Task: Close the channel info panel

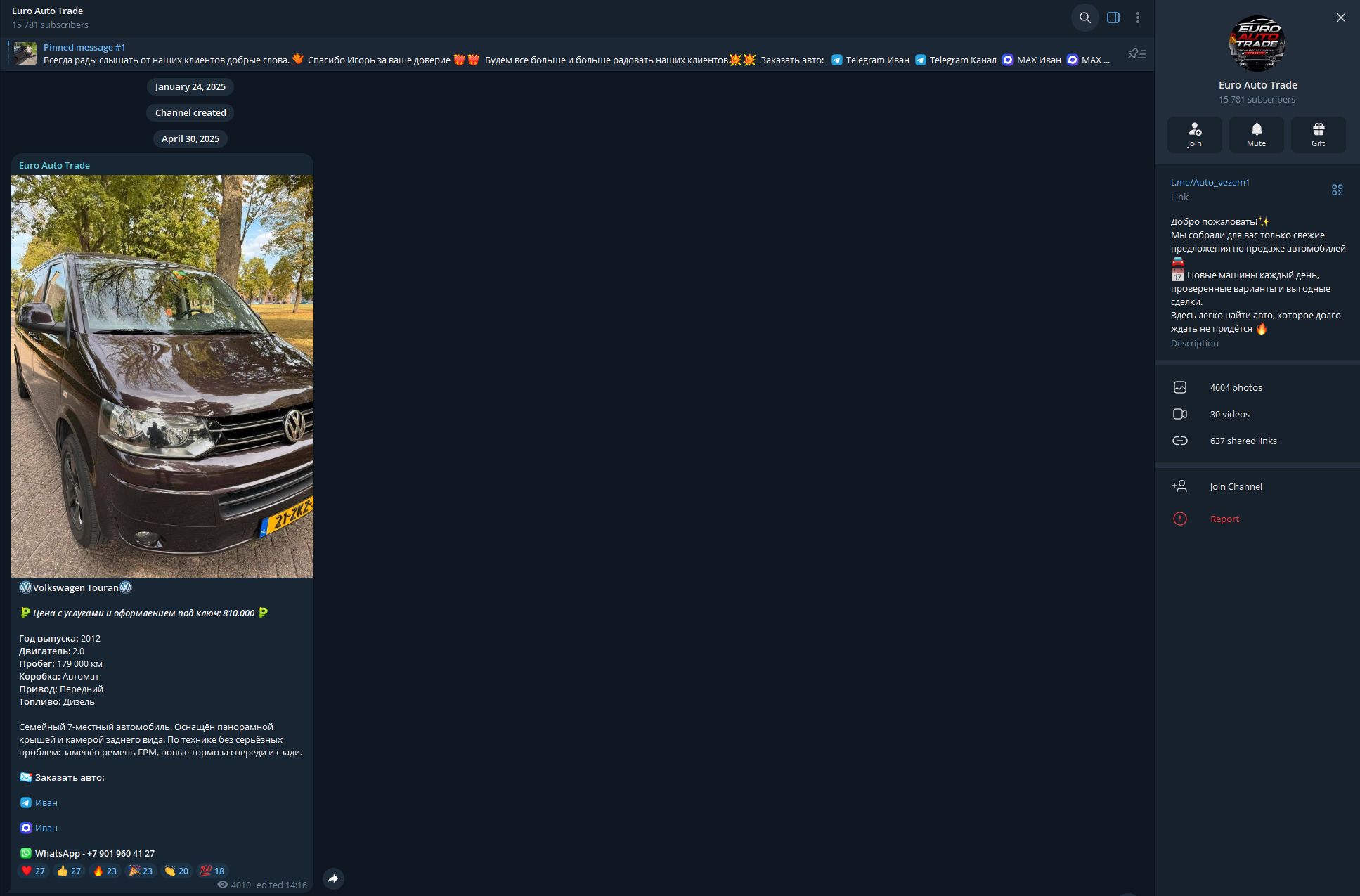Action: (1341, 18)
